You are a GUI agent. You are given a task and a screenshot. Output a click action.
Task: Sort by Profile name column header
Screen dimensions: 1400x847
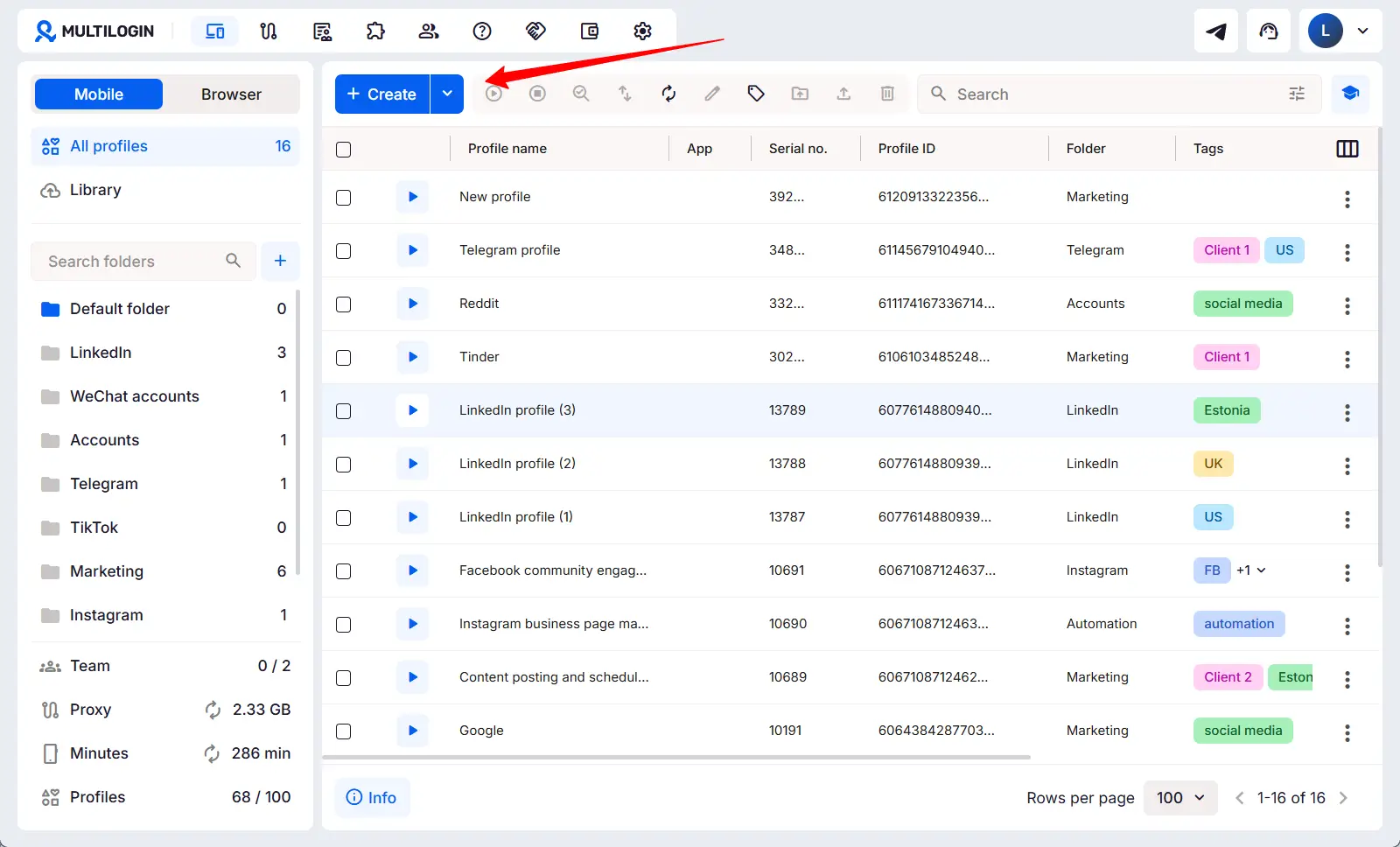(x=507, y=149)
